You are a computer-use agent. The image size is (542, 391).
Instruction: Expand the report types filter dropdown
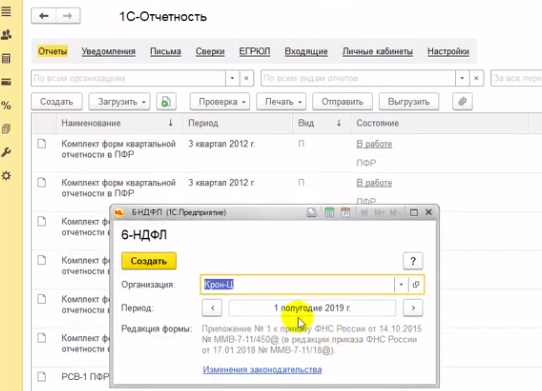[462, 78]
